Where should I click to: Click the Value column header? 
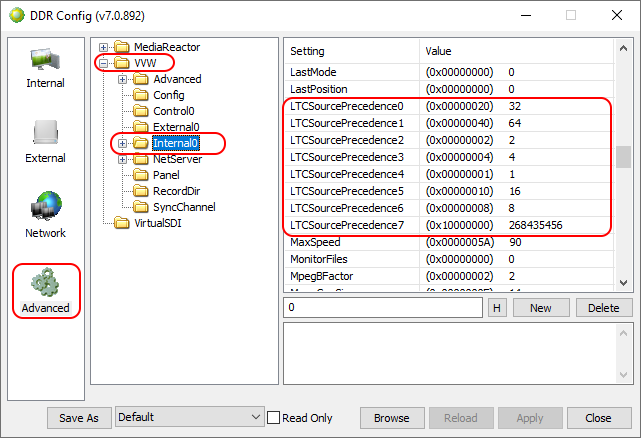coord(517,51)
